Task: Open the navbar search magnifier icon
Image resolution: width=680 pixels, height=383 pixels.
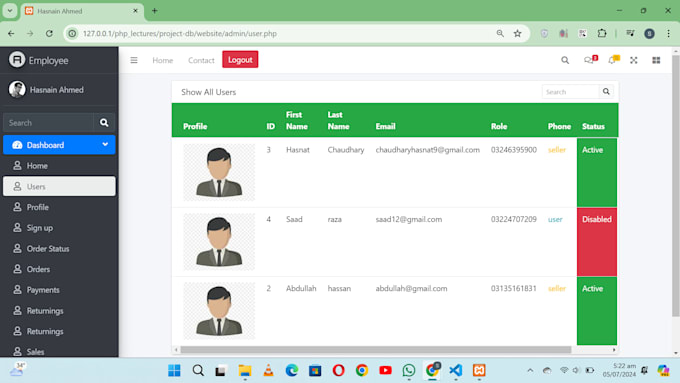Action: pos(565,60)
